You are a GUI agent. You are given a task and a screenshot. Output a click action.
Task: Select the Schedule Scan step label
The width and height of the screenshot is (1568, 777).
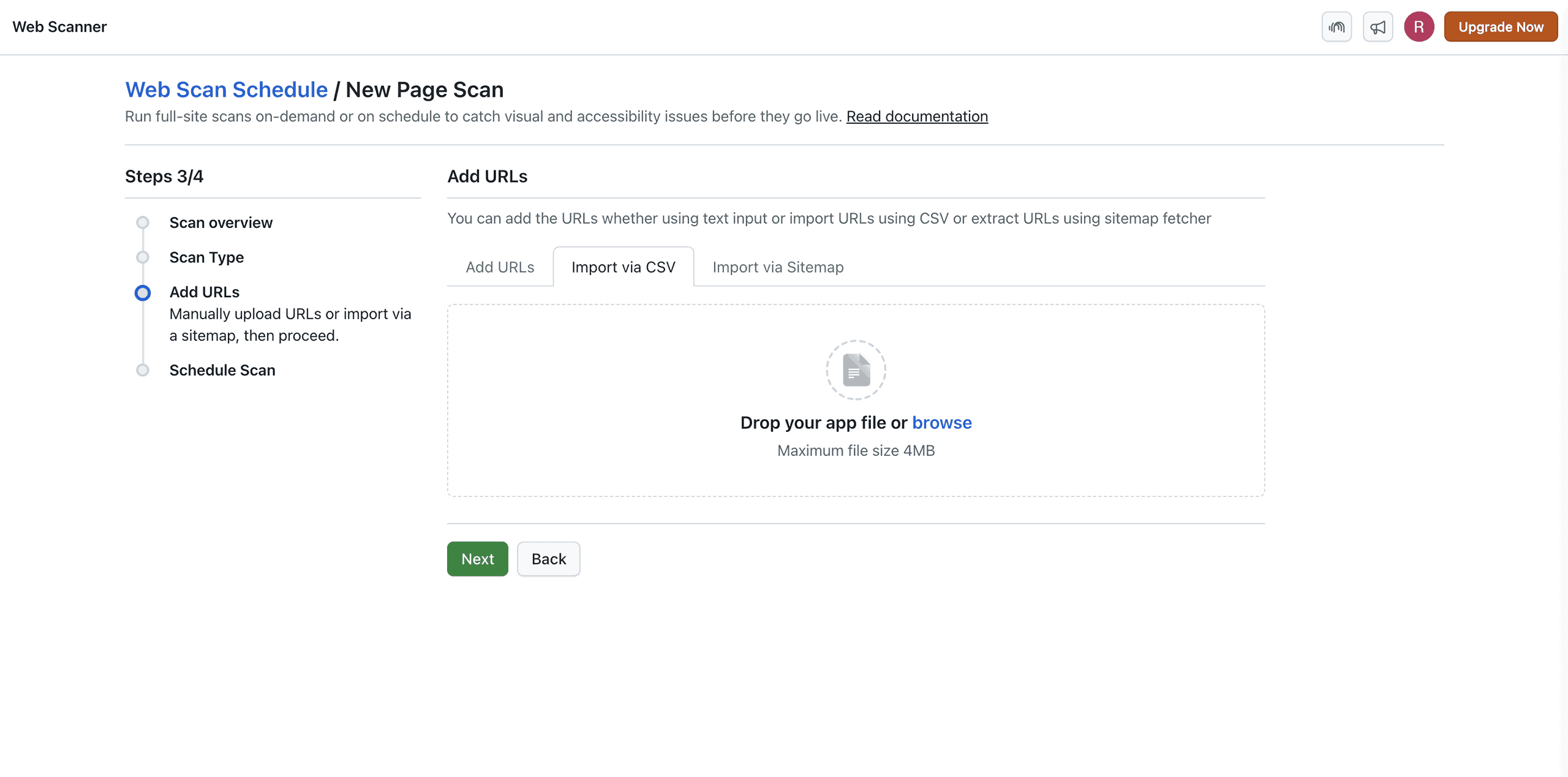click(x=222, y=370)
